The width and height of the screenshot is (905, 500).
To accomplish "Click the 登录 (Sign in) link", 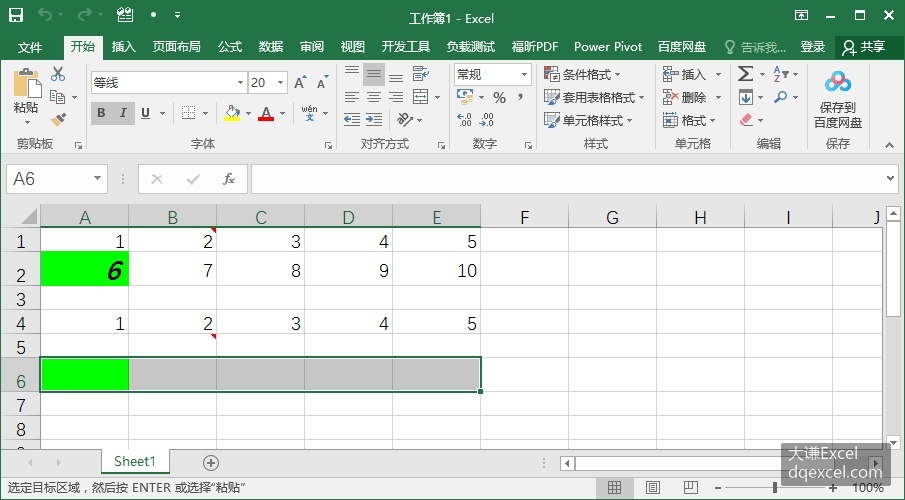I will click(813, 47).
